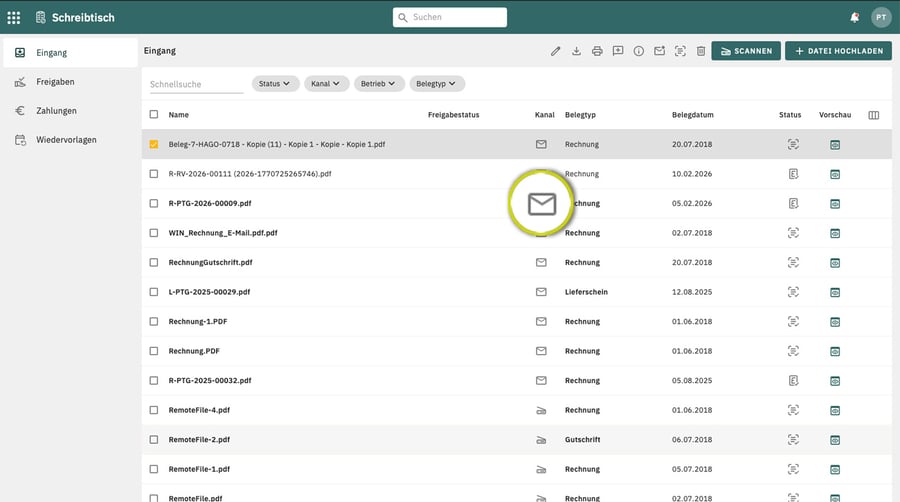Select the file name RemoteFile-2.pdf
Screen dimensions: 900x502
[199, 439]
